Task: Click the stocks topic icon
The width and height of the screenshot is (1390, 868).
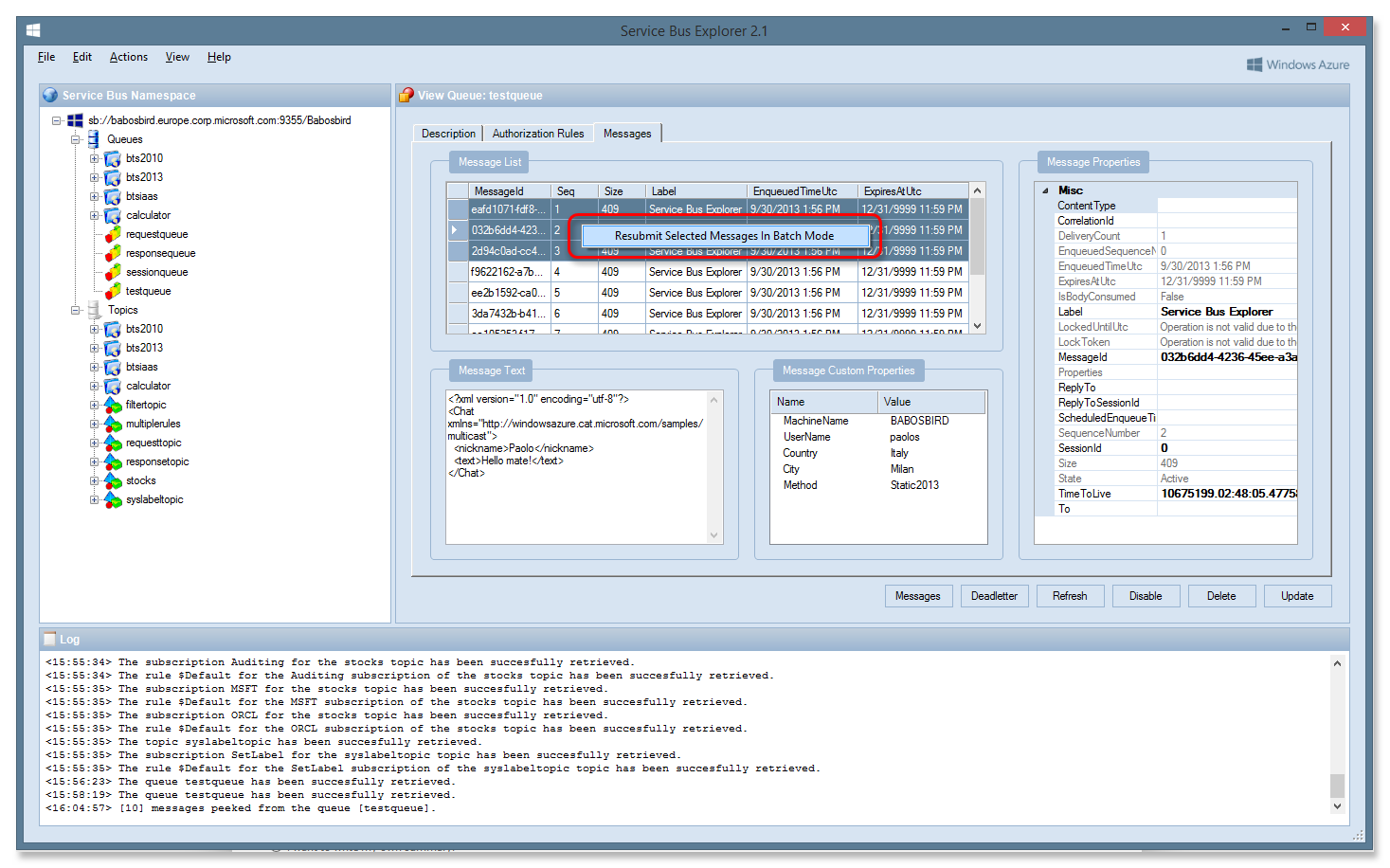Action: (113, 480)
